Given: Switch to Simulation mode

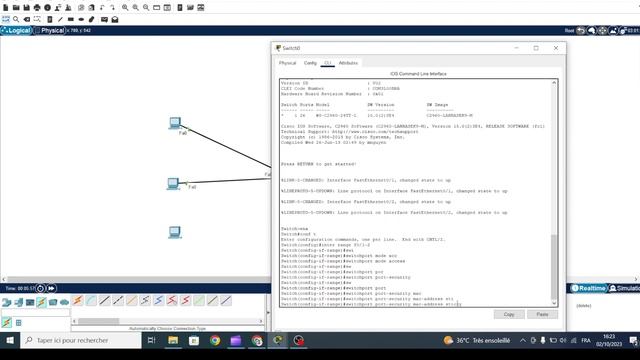Looking at the screenshot, I should pos(624,288).
